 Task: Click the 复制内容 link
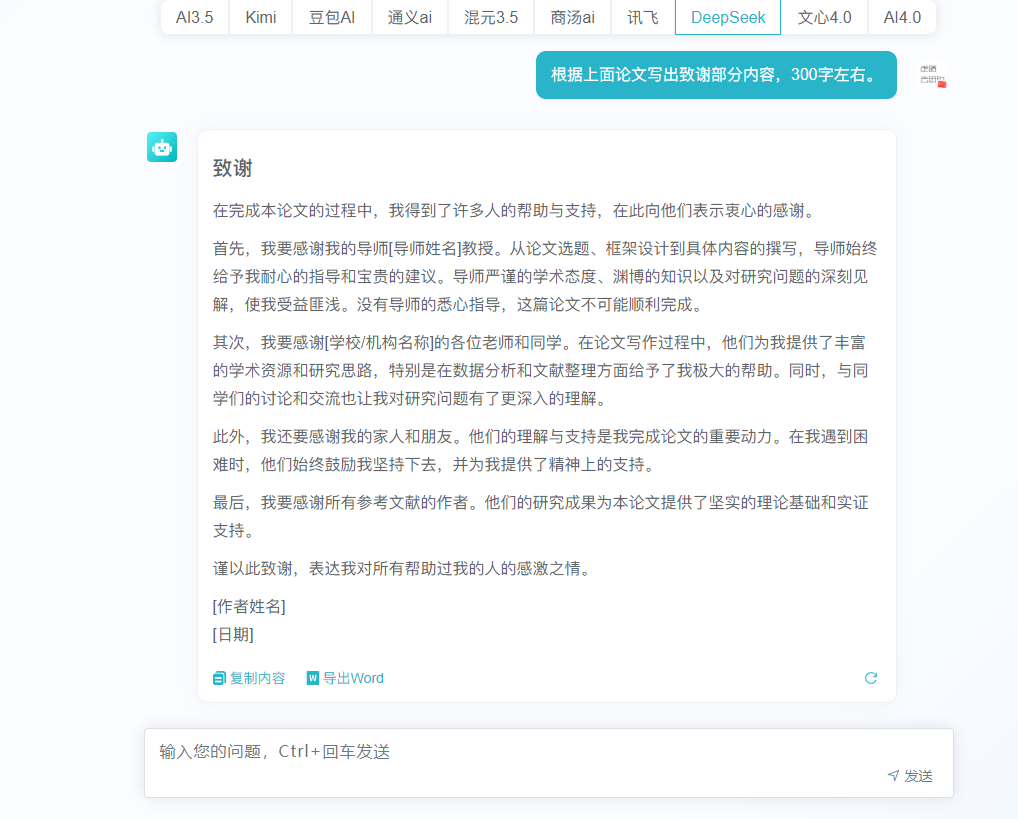(x=257, y=678)
